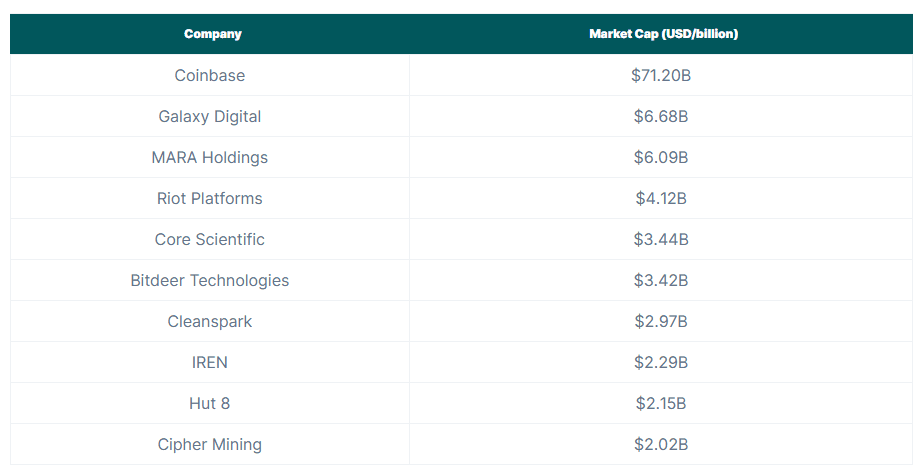Click the Cipher Mining company name
Image resolution: width=924 pixels, height=475 pixels.
click(x=210, y=445)
